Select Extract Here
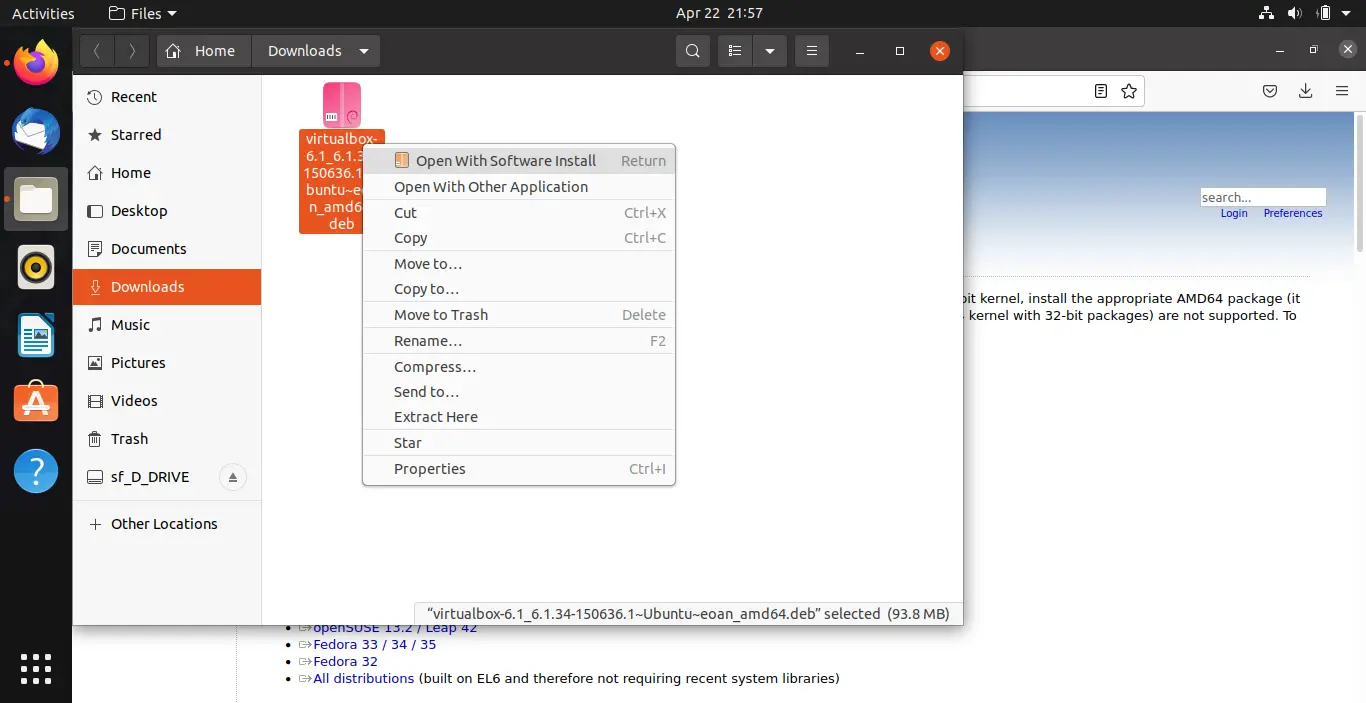This screenshot has height=703, width=1366. (519, 417)
